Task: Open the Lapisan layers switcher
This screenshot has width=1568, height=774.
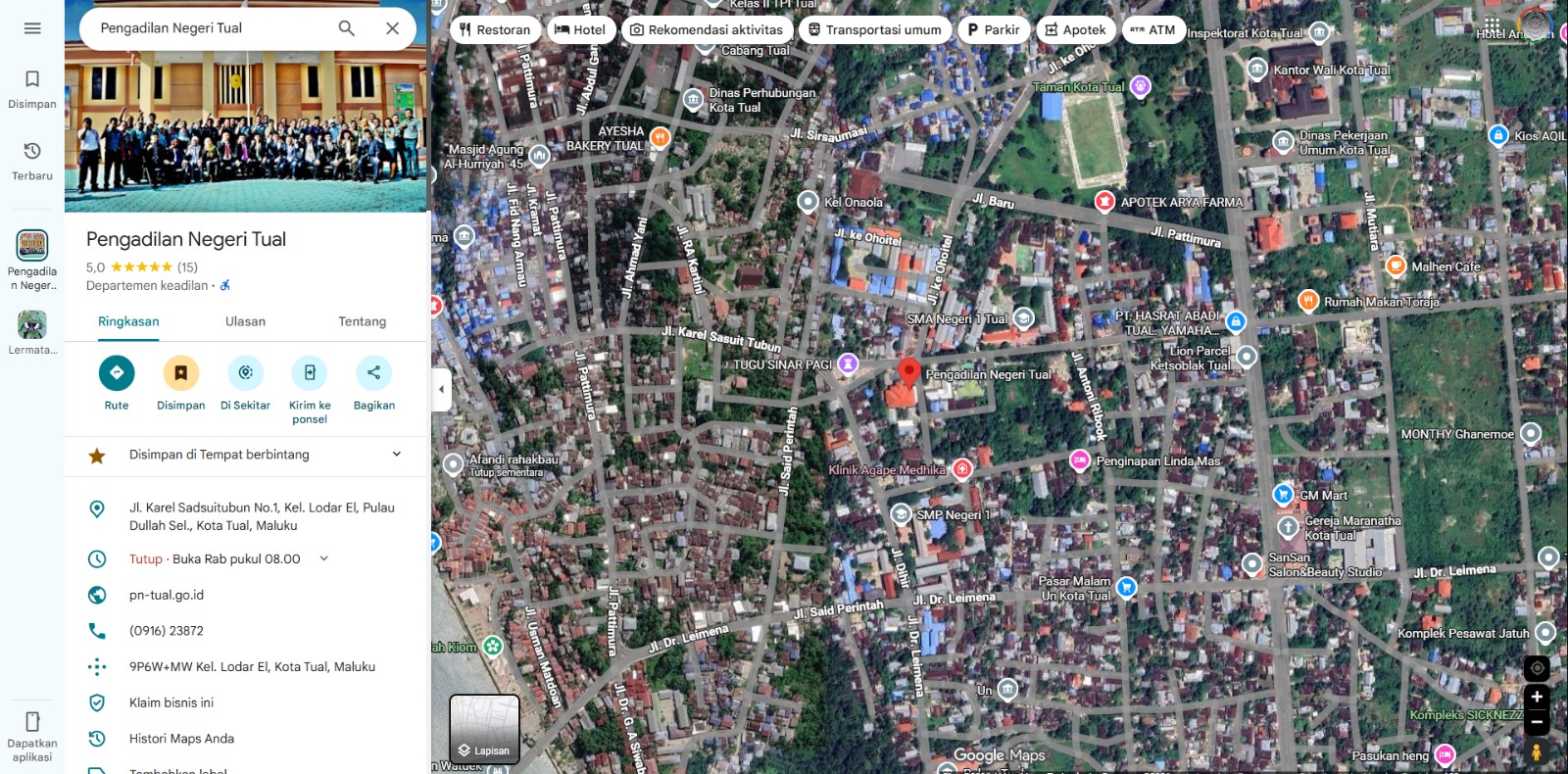Action: tap(484, 729)
